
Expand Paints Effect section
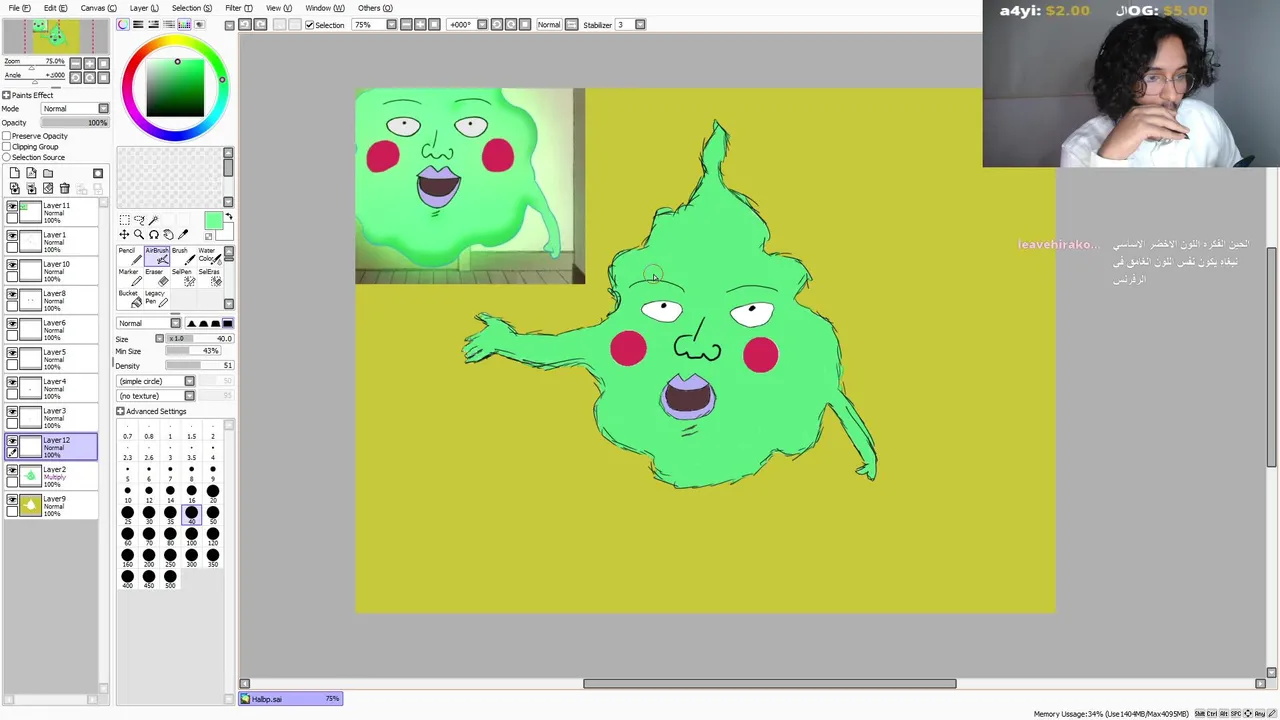[x=6, y=95]
